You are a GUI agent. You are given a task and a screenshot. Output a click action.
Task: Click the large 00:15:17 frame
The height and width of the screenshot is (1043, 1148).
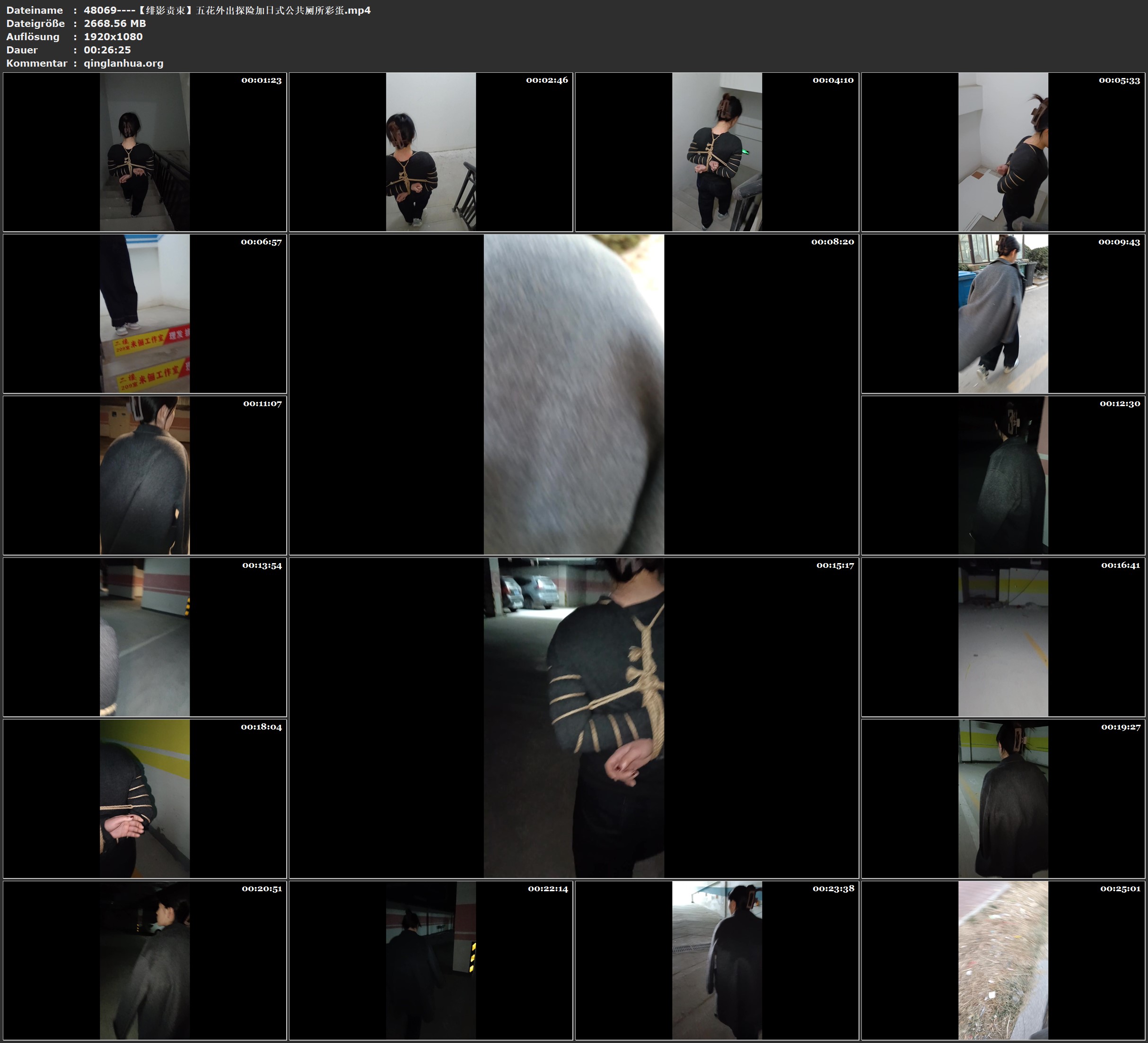573,717
